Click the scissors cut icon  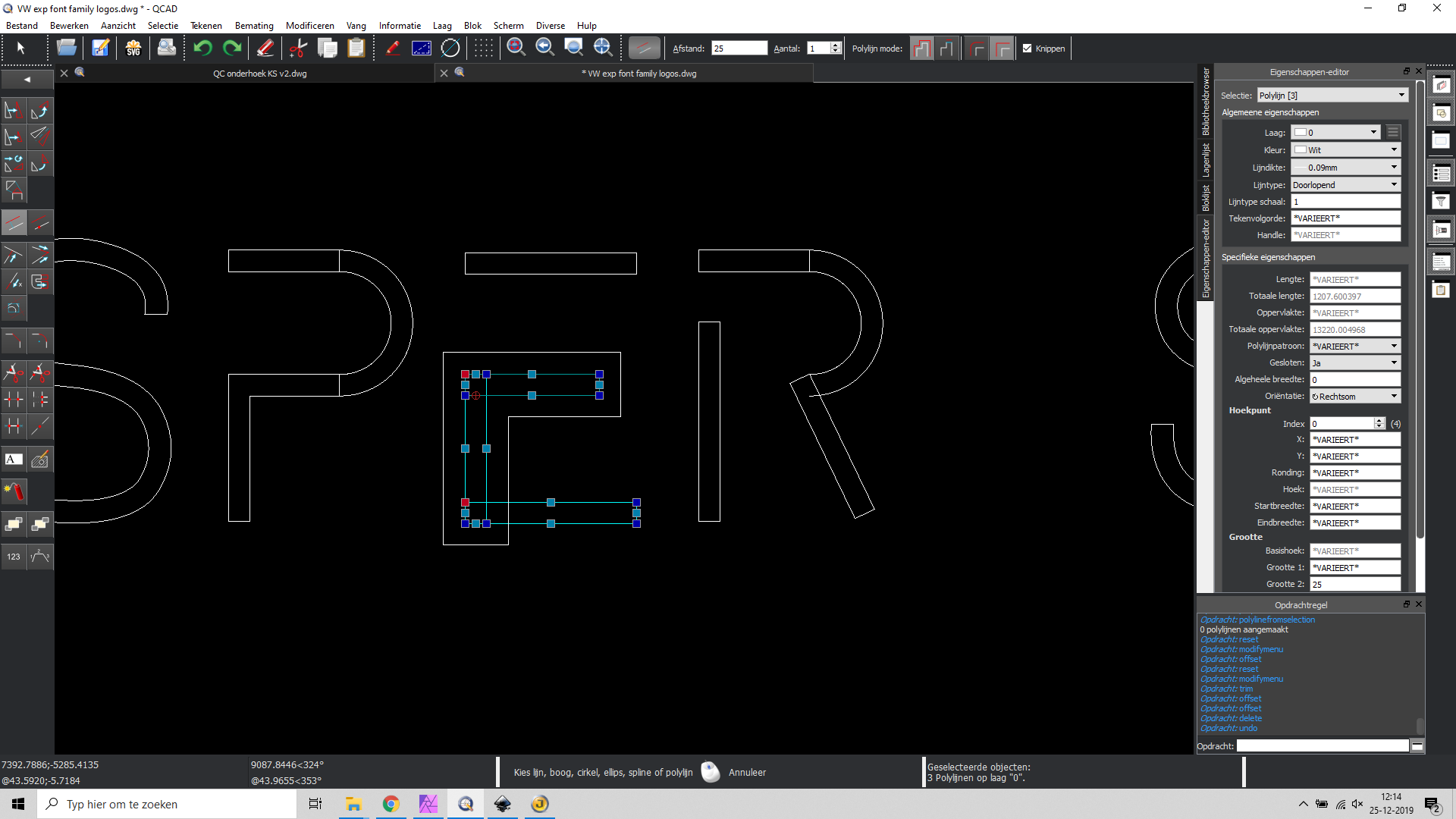pos(298,48)
